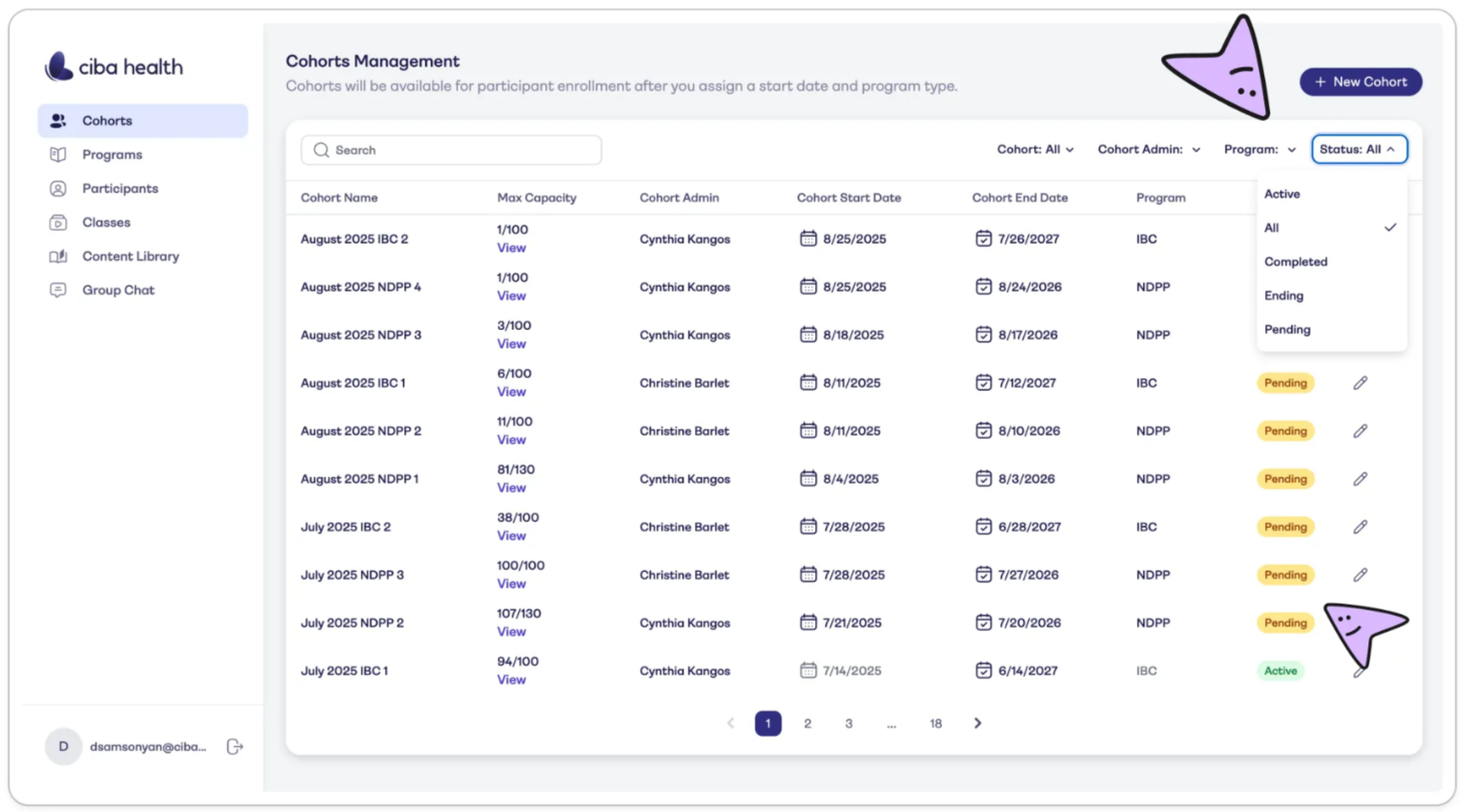Click the previous page arrow
1463x812 pixels.
[x=731, y=723]
